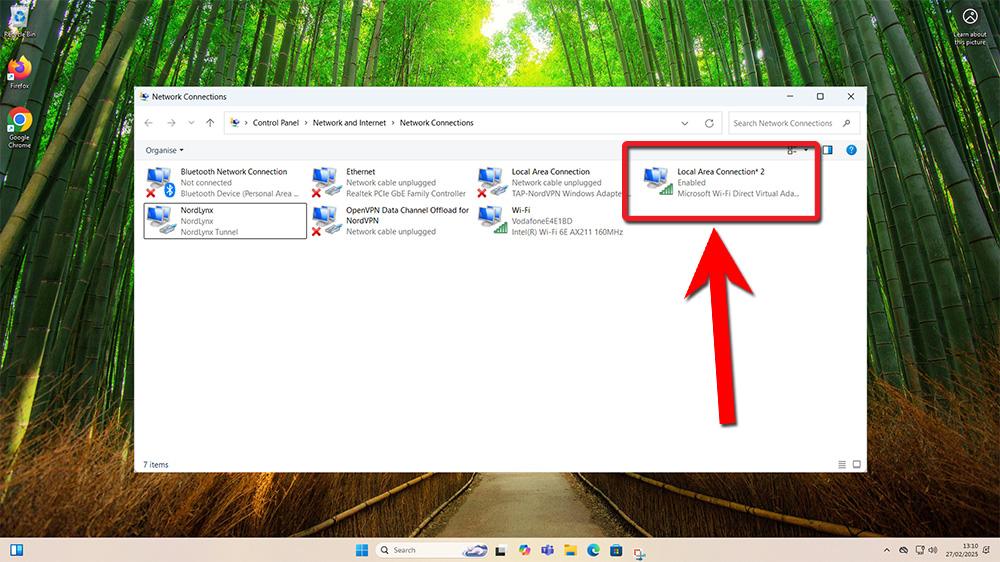Open the Widgets panel on the taskbar
1000x562 pixels.
click(17, 550)
